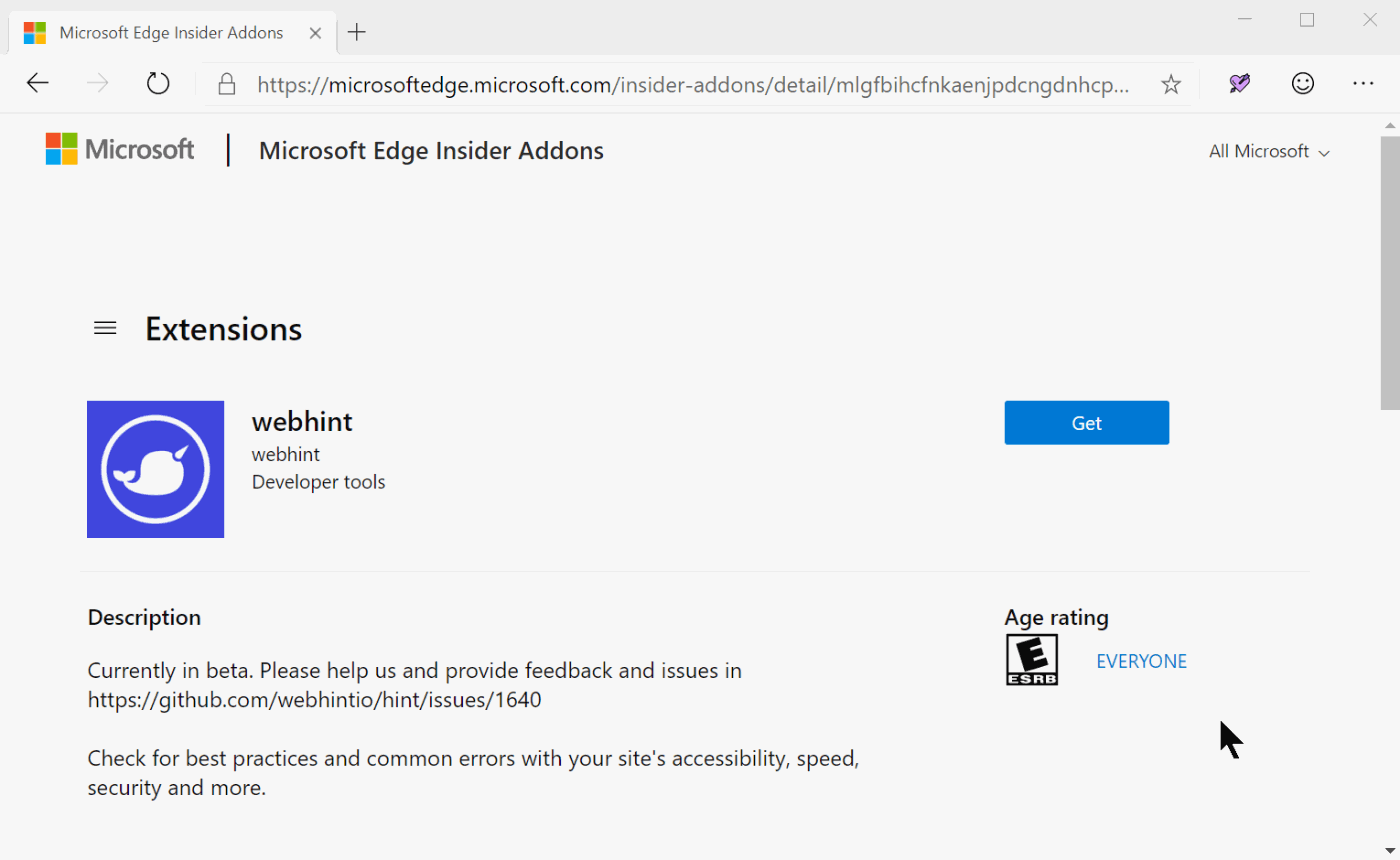Click the bold webhint extension title
The height and width of the screenshot is (860, 1400).
[302, 421]
